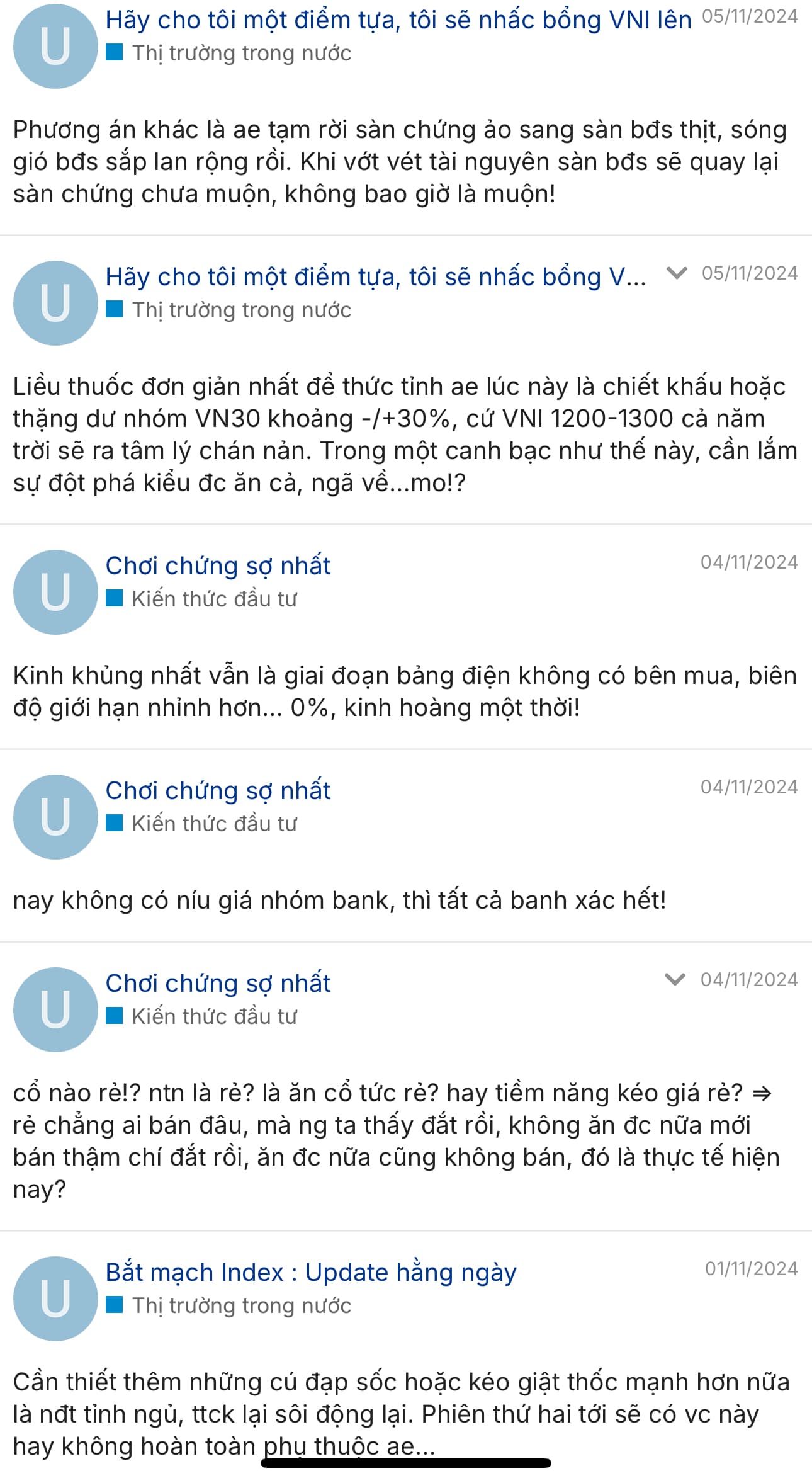
Task: Tap the avatar on the "nay không có níu giá" post
Action: coord(55,817)
